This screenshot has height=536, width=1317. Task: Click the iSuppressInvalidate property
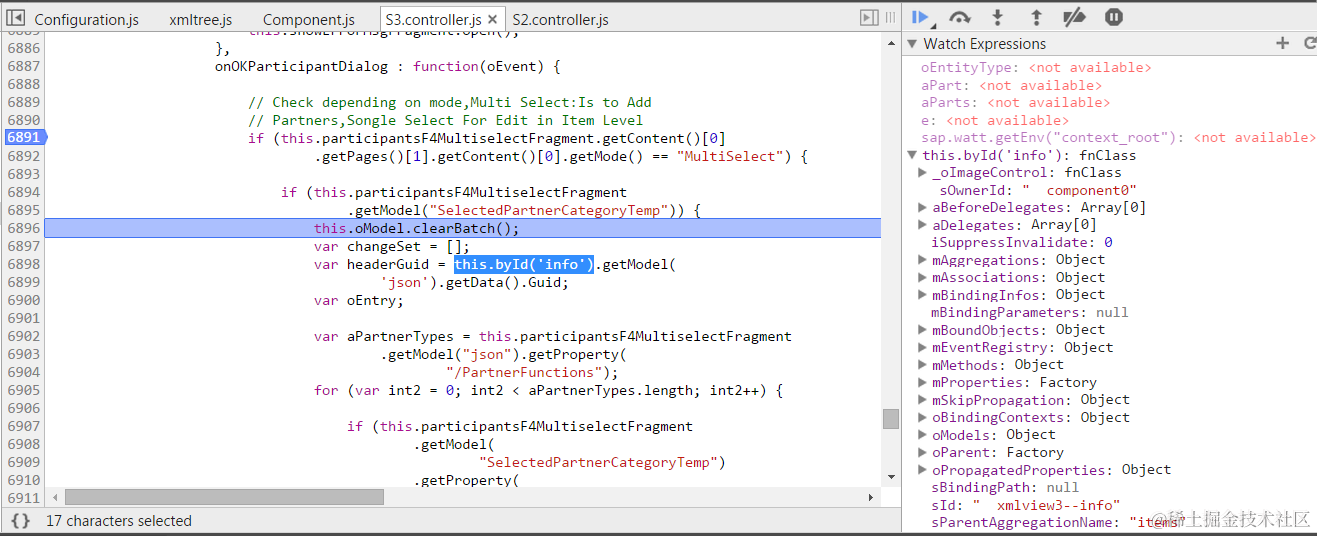pos(1021,243)
